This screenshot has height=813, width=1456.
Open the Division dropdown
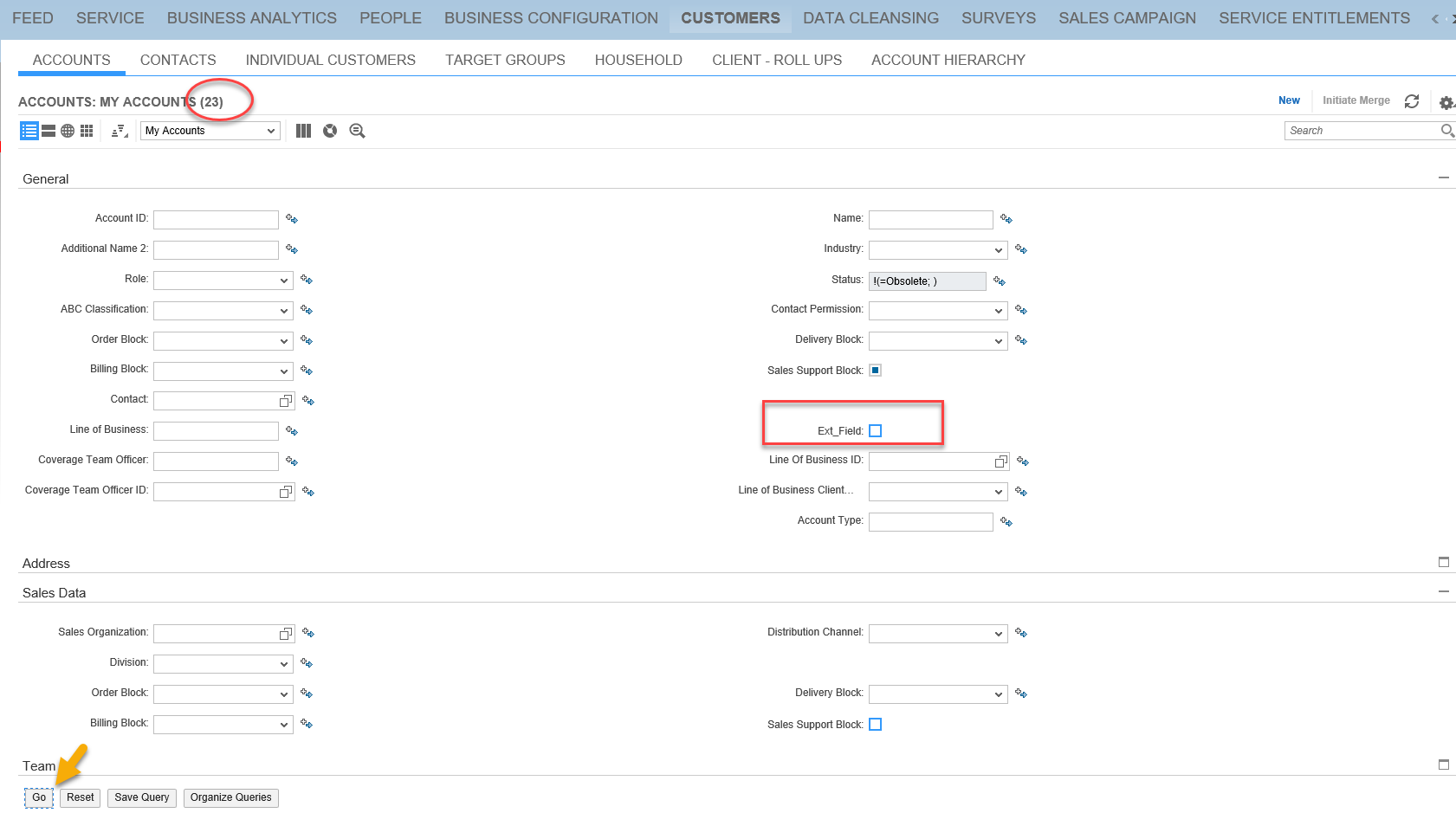223,664
